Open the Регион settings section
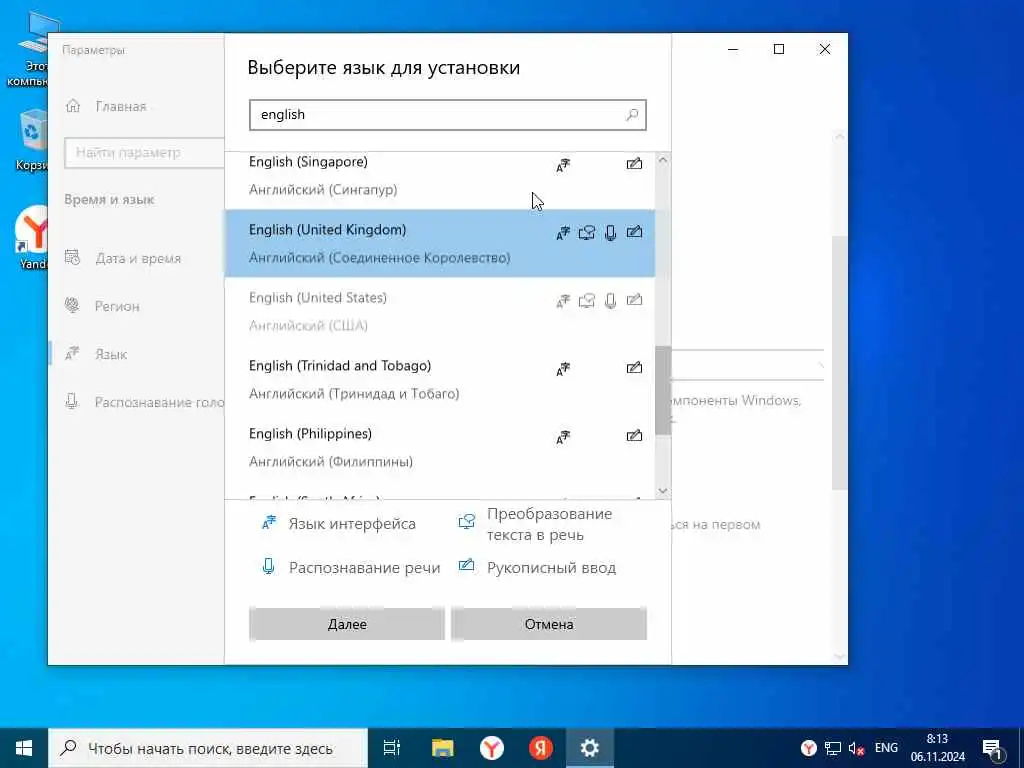 tap(117, 306)
